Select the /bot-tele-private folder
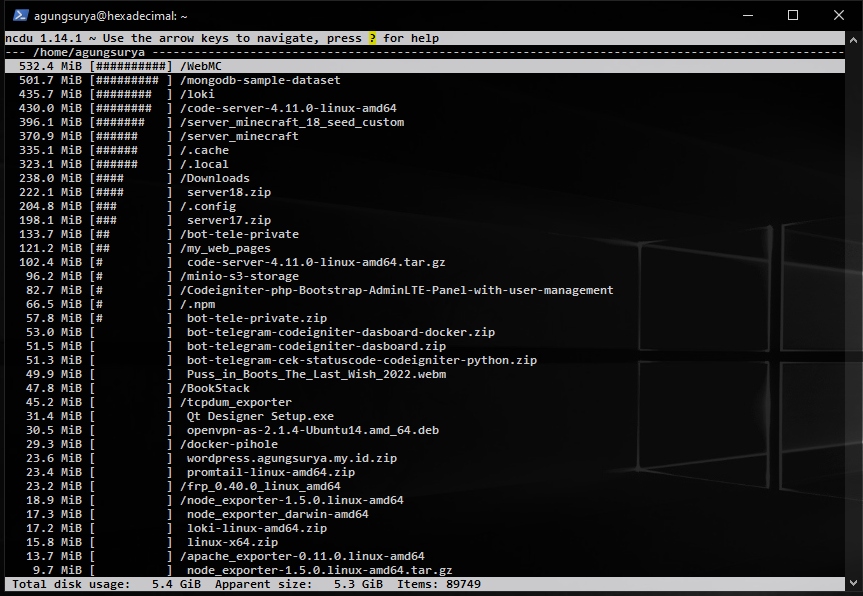863x596 pixels. (x=239, y=234)
